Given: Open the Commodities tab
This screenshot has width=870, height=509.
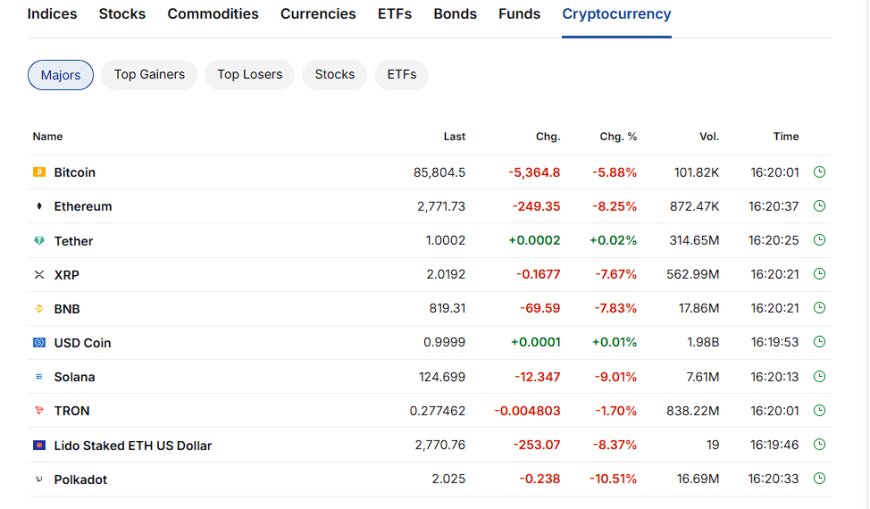Looking at the screenshot, I should click(213, 14).
